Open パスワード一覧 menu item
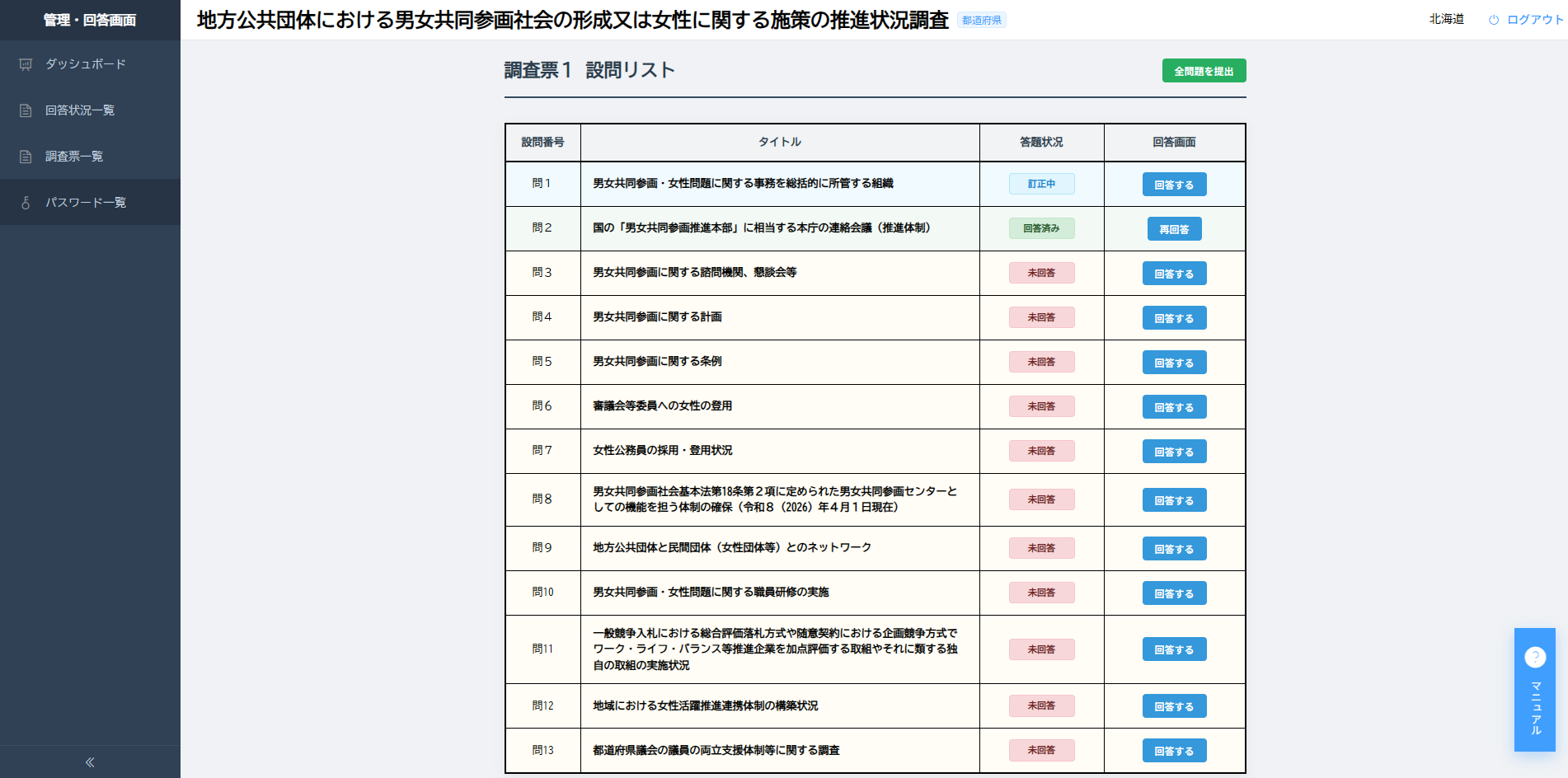 (90, 202)
